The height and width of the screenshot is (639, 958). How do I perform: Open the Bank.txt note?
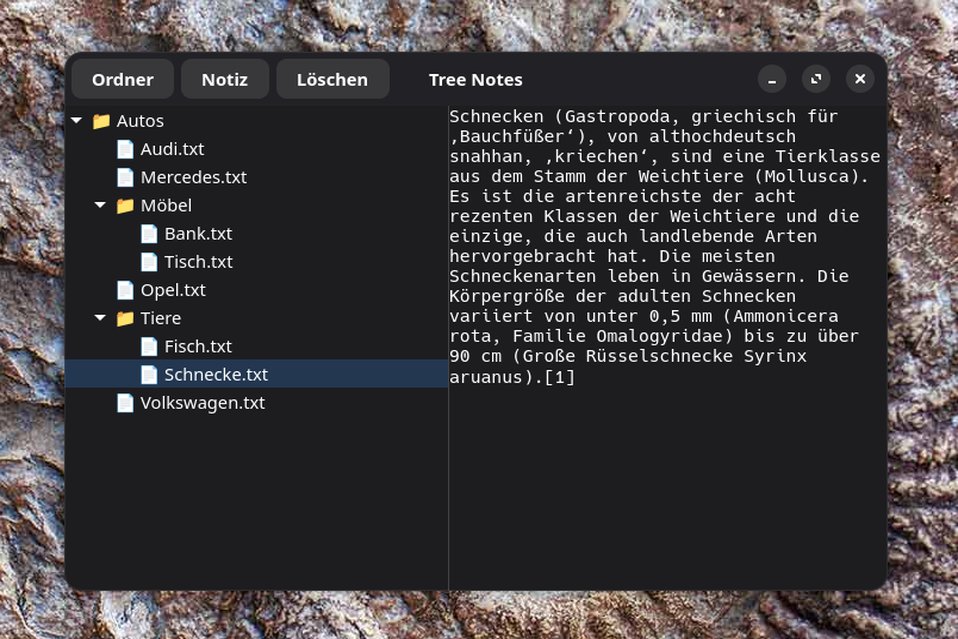pyautogui.click(x=199, y=233)
